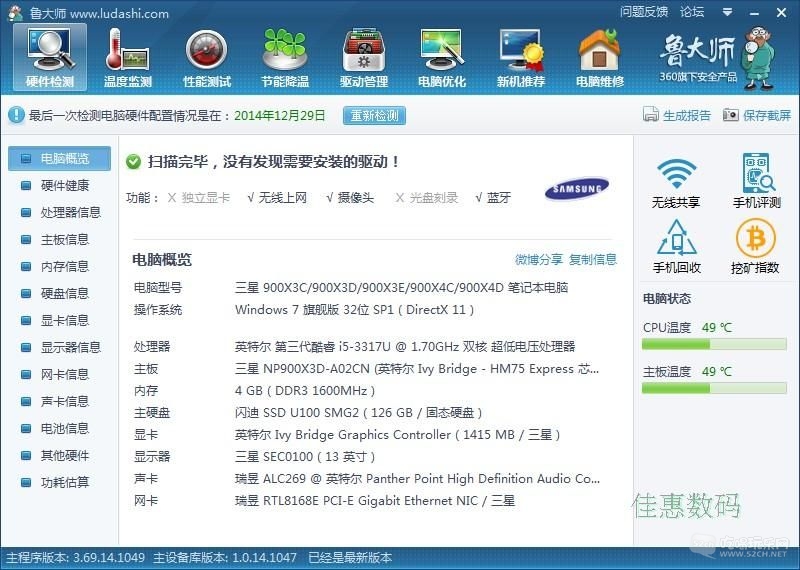Click the memory value 4 GB DDR3
Viewport: 800px width, 570px height.
[x=305, y=391]
